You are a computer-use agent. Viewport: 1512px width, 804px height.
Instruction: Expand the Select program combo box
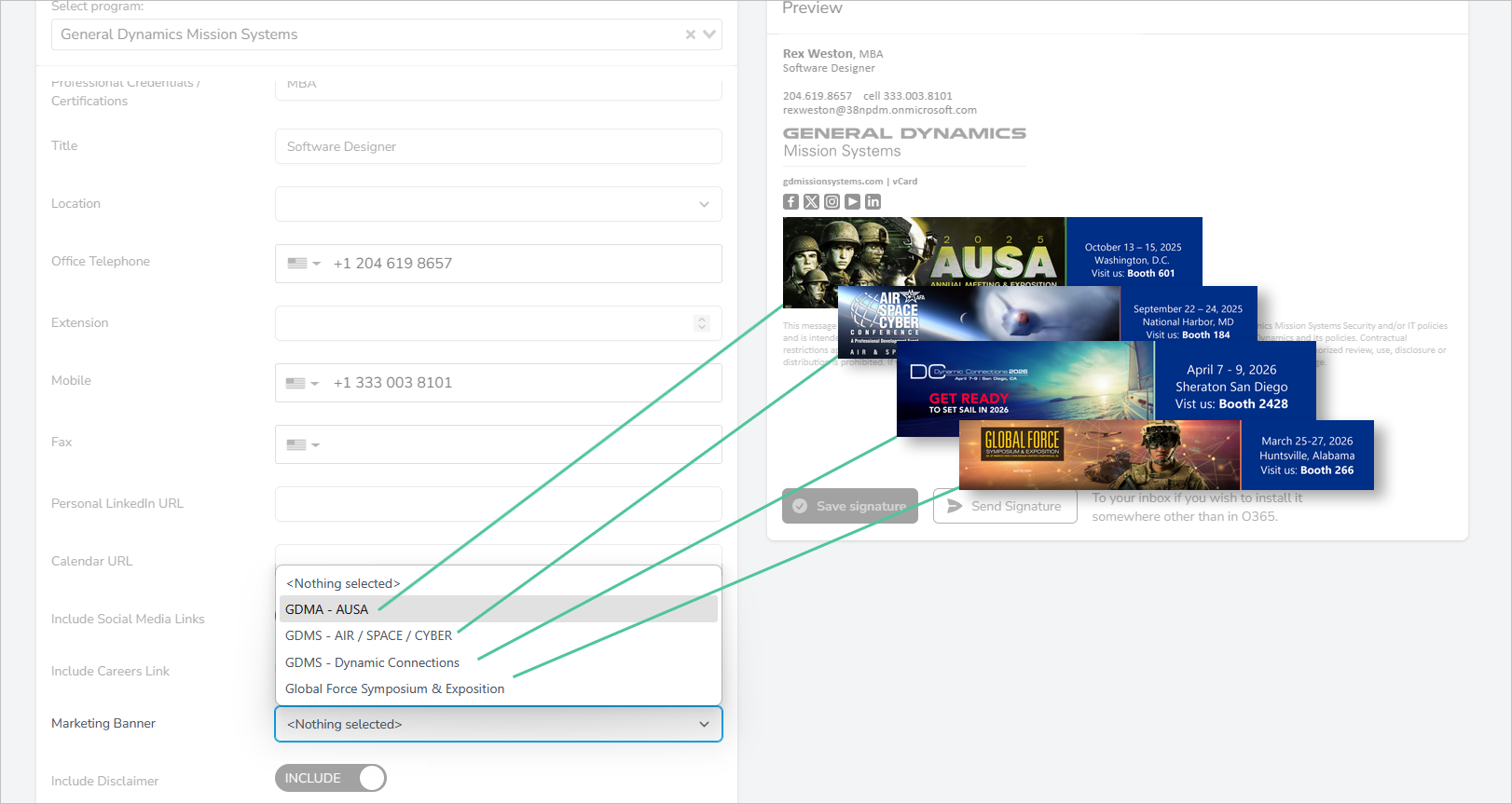709,34
